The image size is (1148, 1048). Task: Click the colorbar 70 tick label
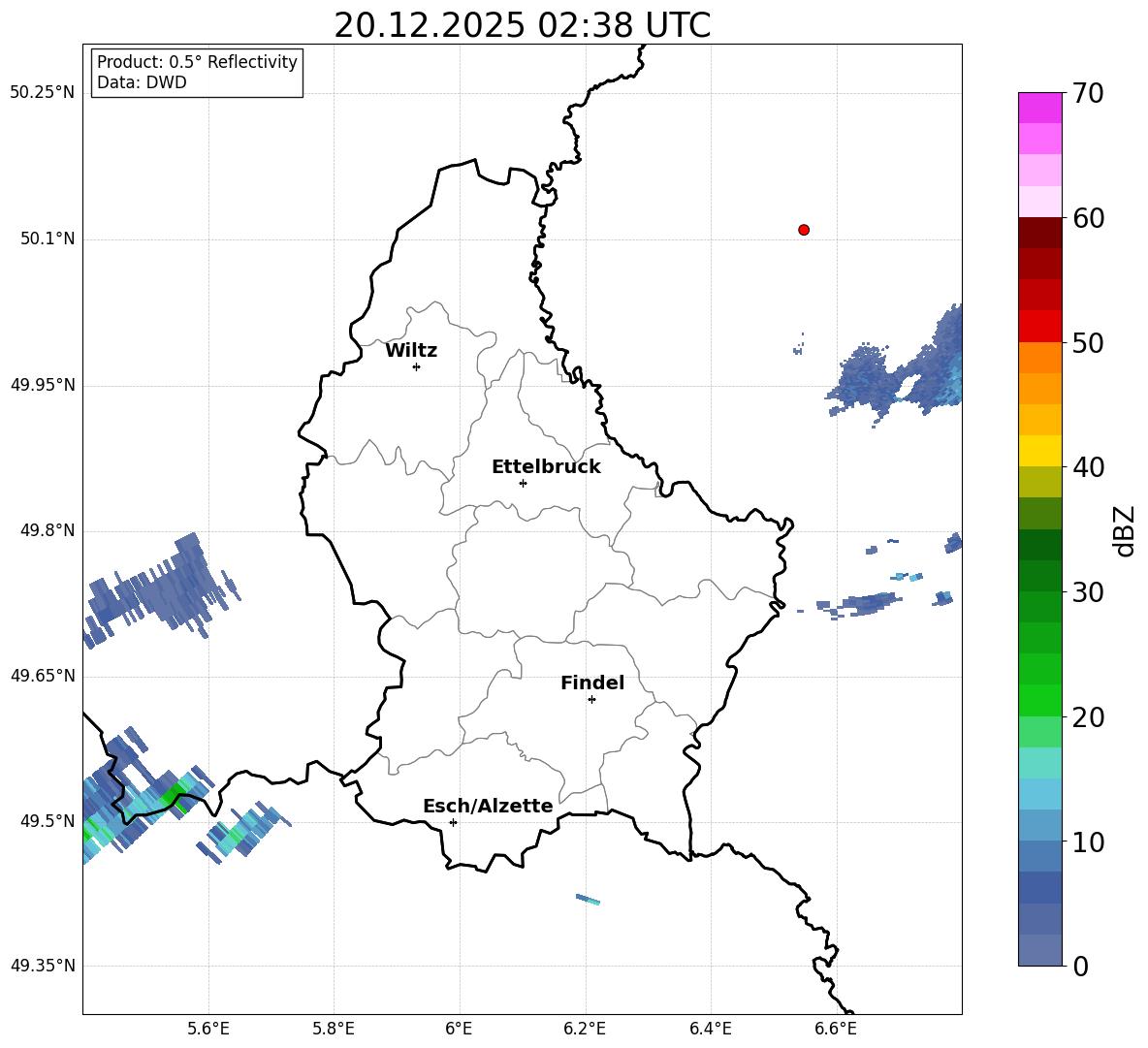pyautogui.click(x=1088, y=93)
